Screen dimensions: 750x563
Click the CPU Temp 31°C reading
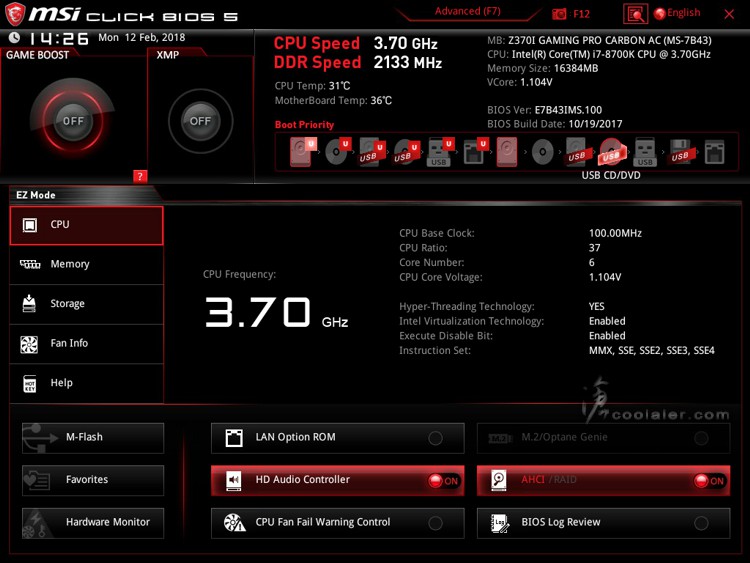click(312, 86)
